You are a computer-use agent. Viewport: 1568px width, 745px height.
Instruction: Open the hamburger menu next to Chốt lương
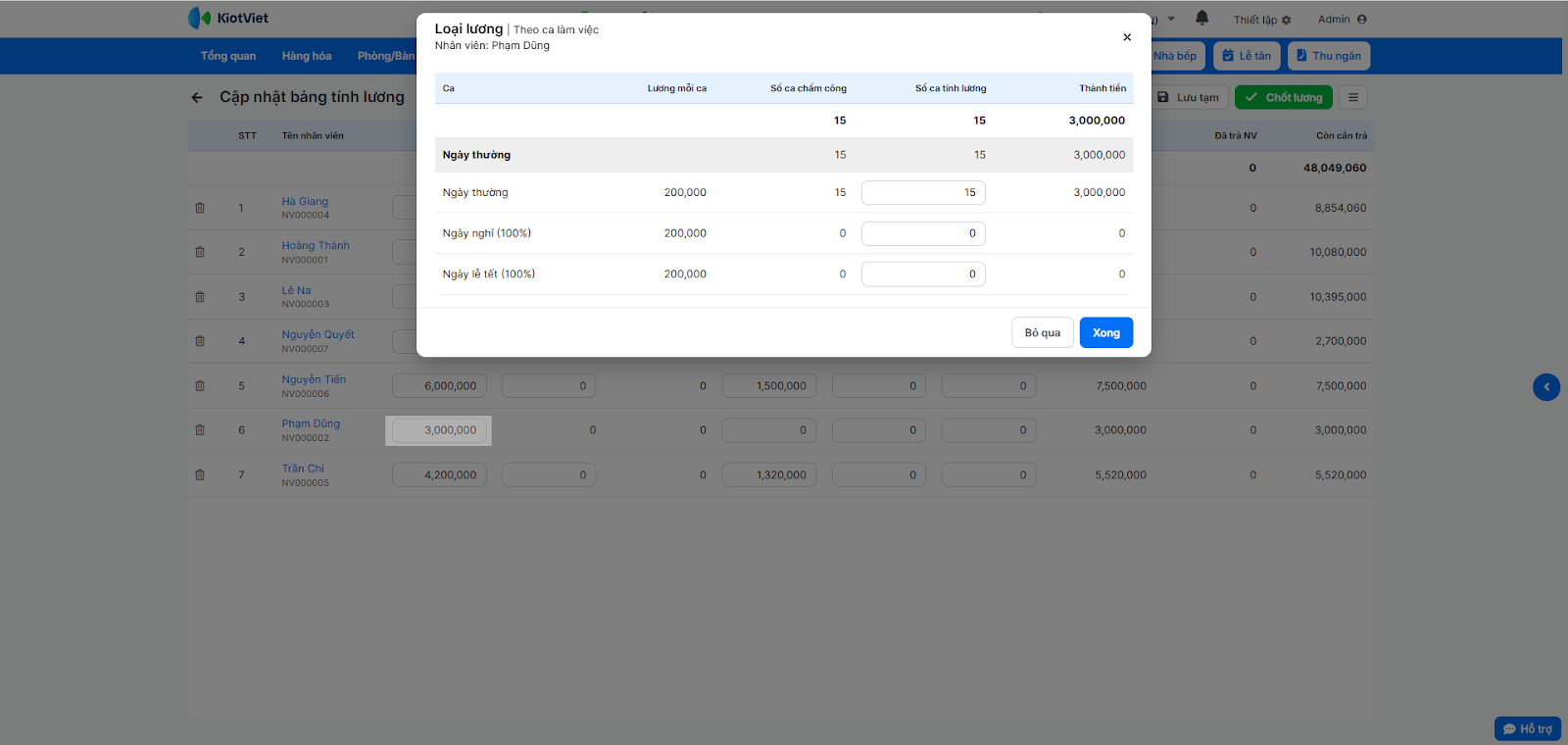coord(1352,97)
